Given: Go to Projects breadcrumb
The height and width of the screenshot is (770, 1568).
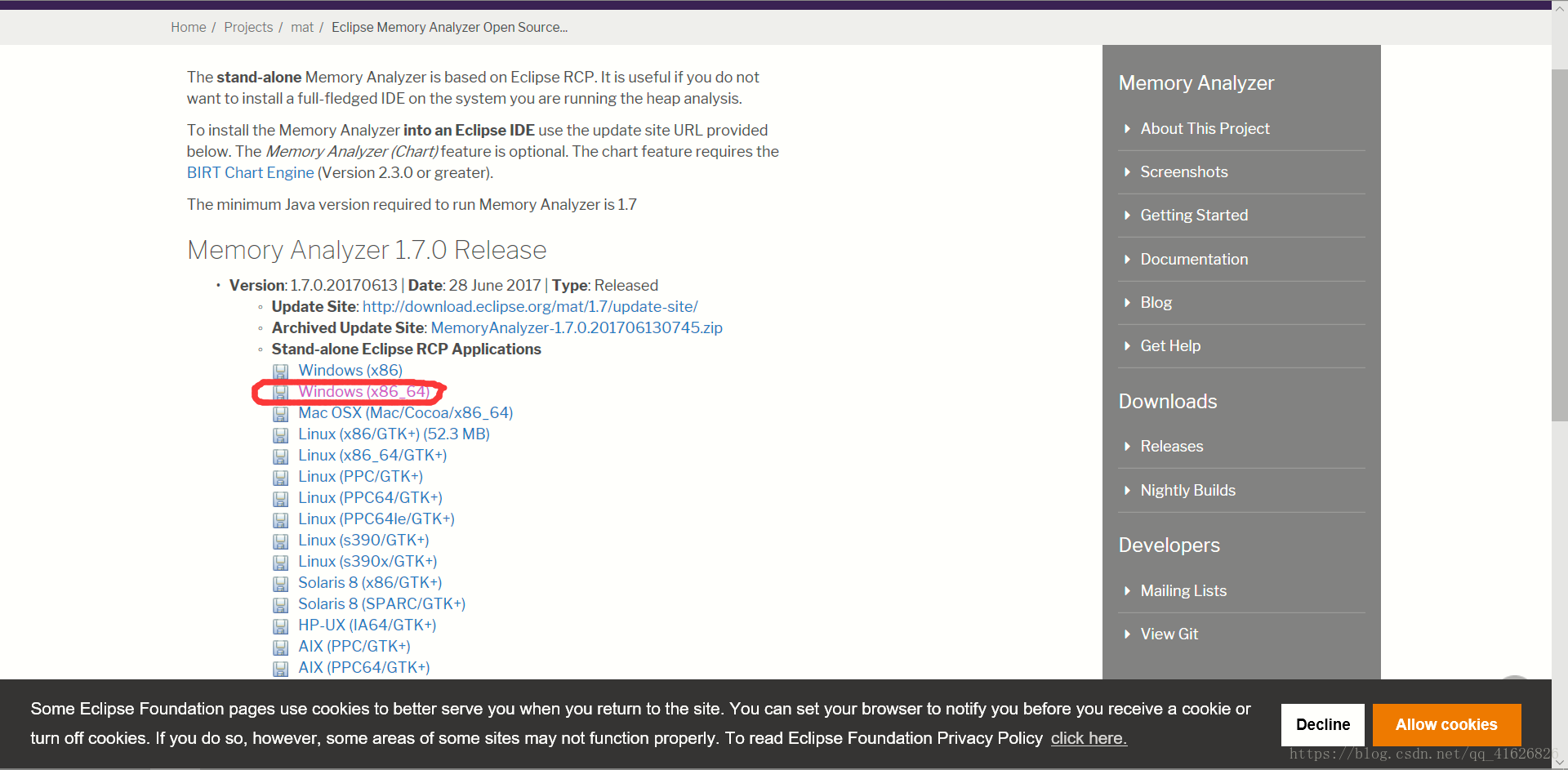Looking at the screenshot, I should (x=248, y=28).
